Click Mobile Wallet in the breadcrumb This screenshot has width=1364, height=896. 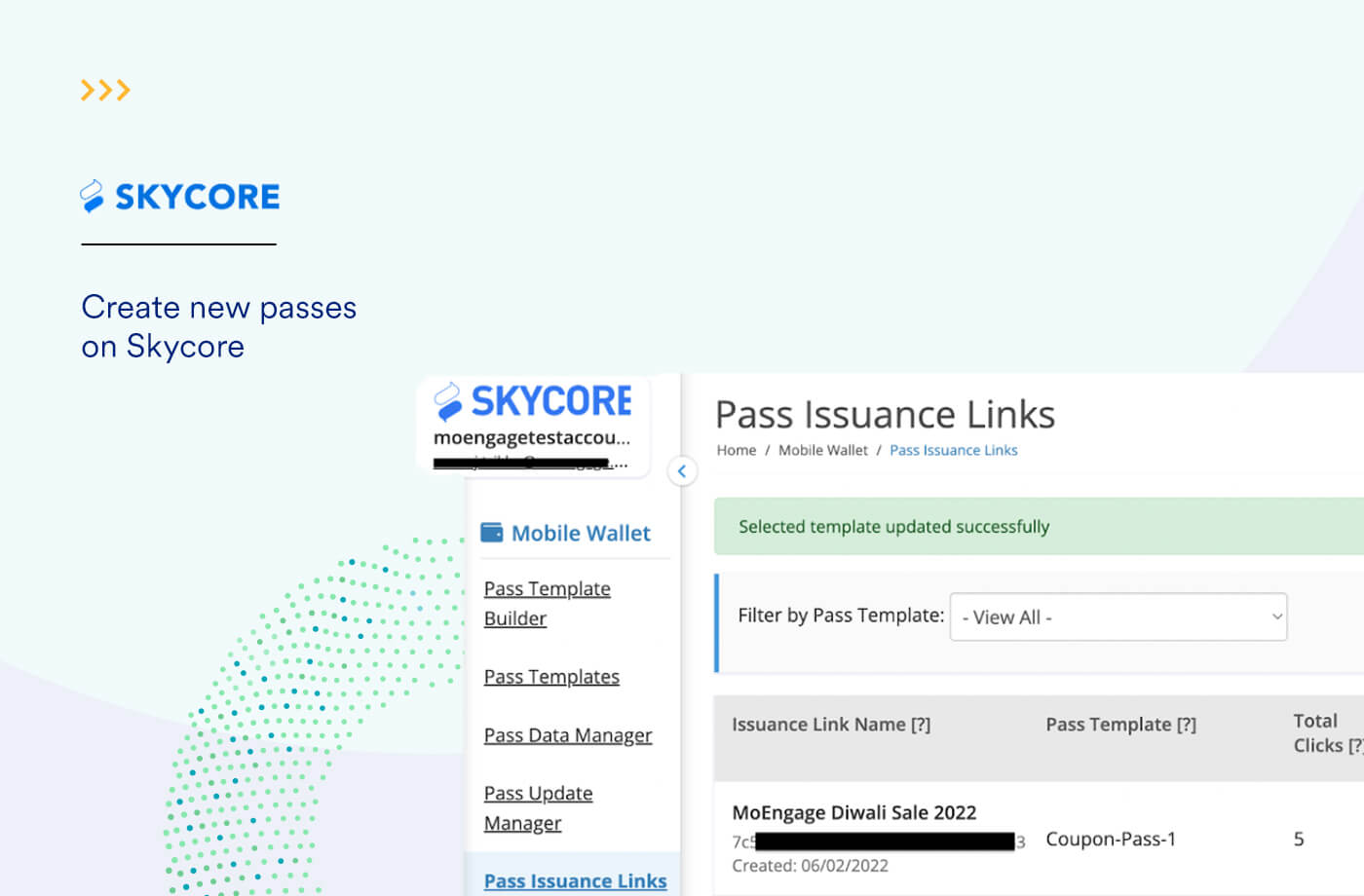click(x=823, y=450)
